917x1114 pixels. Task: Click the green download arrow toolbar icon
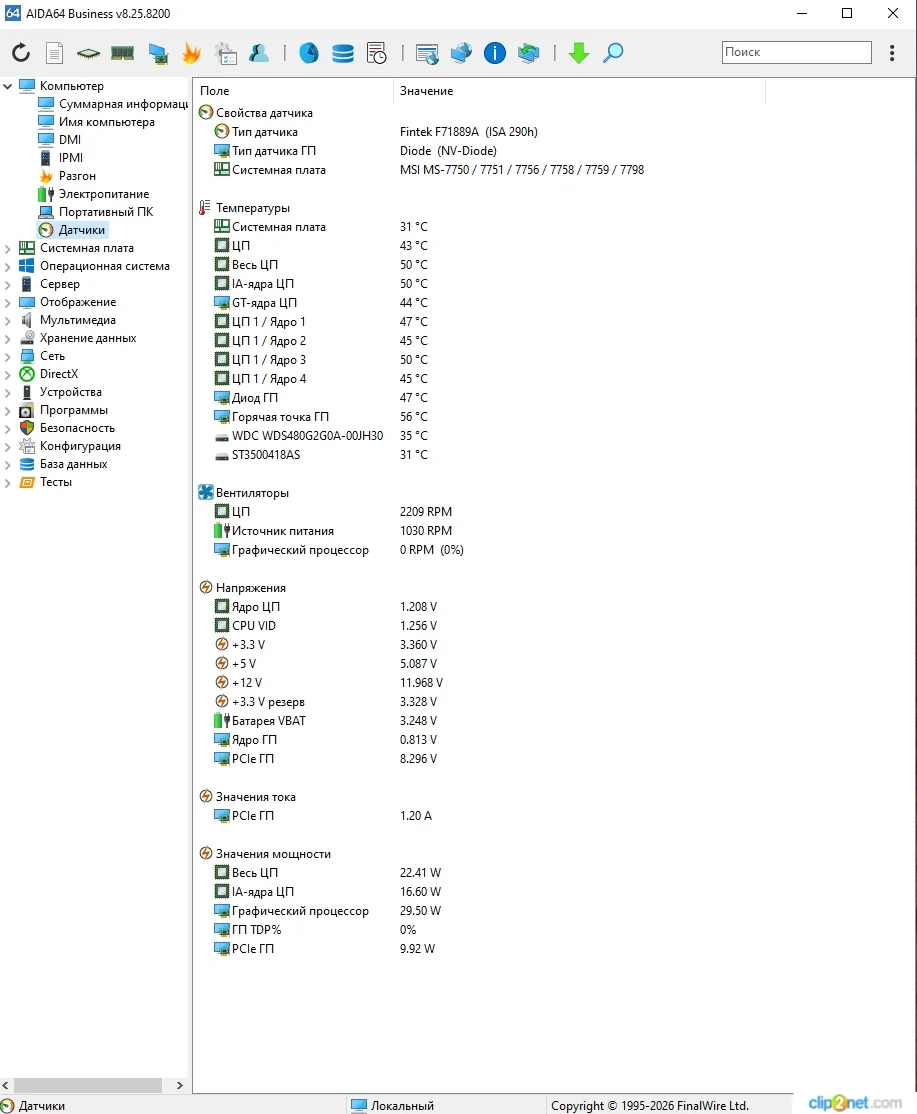click(x=579, y=53)
